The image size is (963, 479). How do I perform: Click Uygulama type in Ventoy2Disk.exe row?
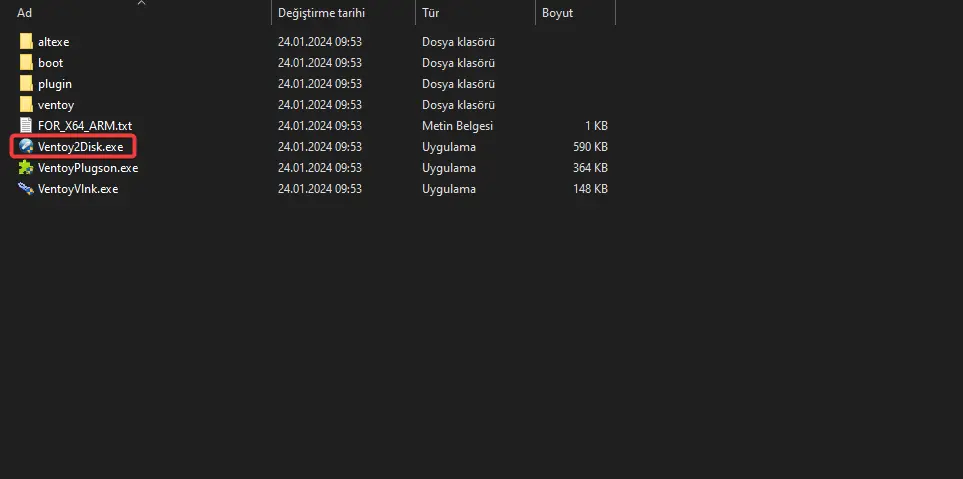[449, 147]
